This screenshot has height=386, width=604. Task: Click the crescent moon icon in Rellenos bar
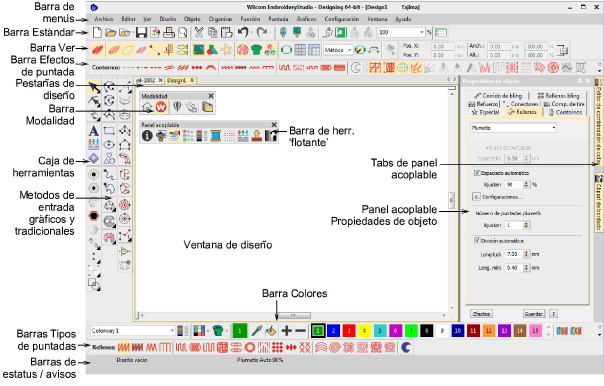(406, 347)
